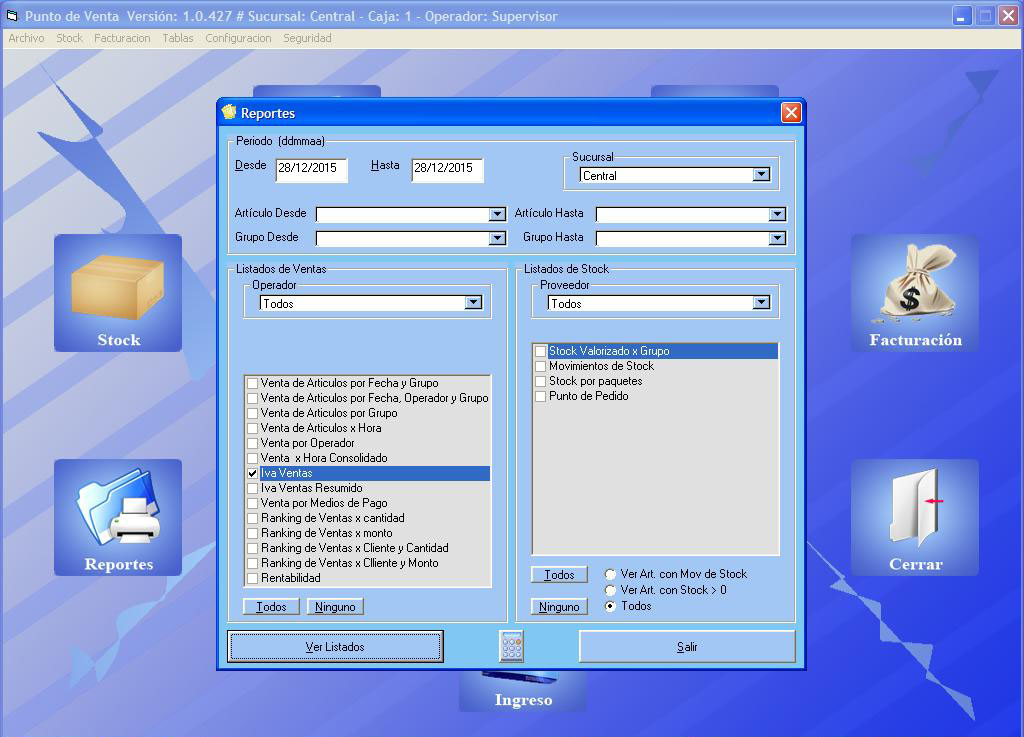Open the Stock box icon module
The height and width of the screenshot is (737, 1024).
click(x=118, y=292)
